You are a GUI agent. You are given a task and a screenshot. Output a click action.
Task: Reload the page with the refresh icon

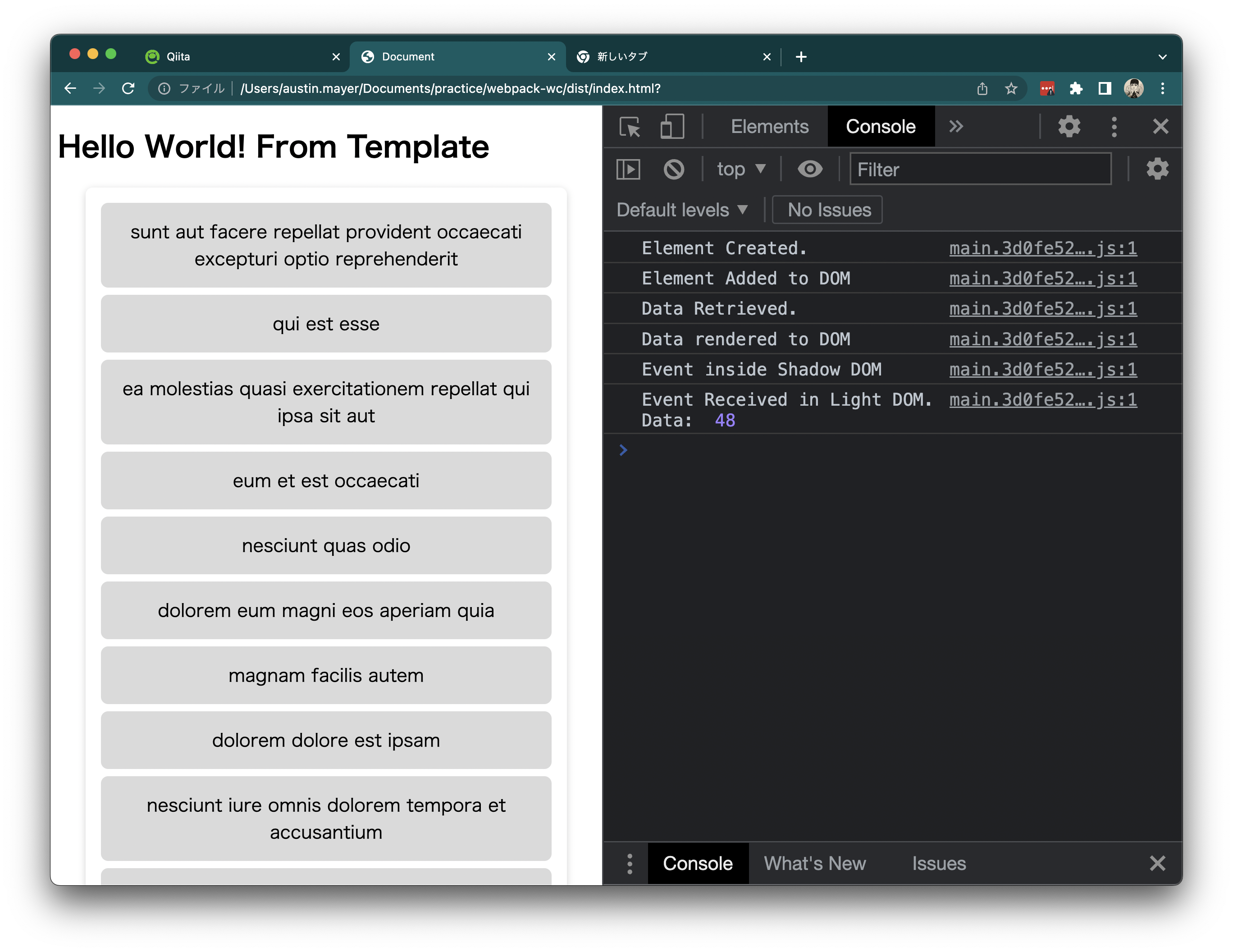point(128,89)
